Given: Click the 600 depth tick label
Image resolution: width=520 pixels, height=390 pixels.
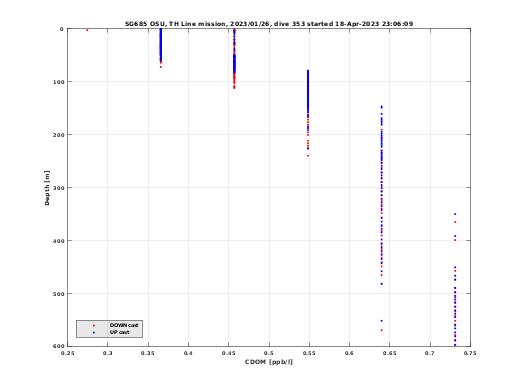Looking at the screenshot, I should click(59, 346).
